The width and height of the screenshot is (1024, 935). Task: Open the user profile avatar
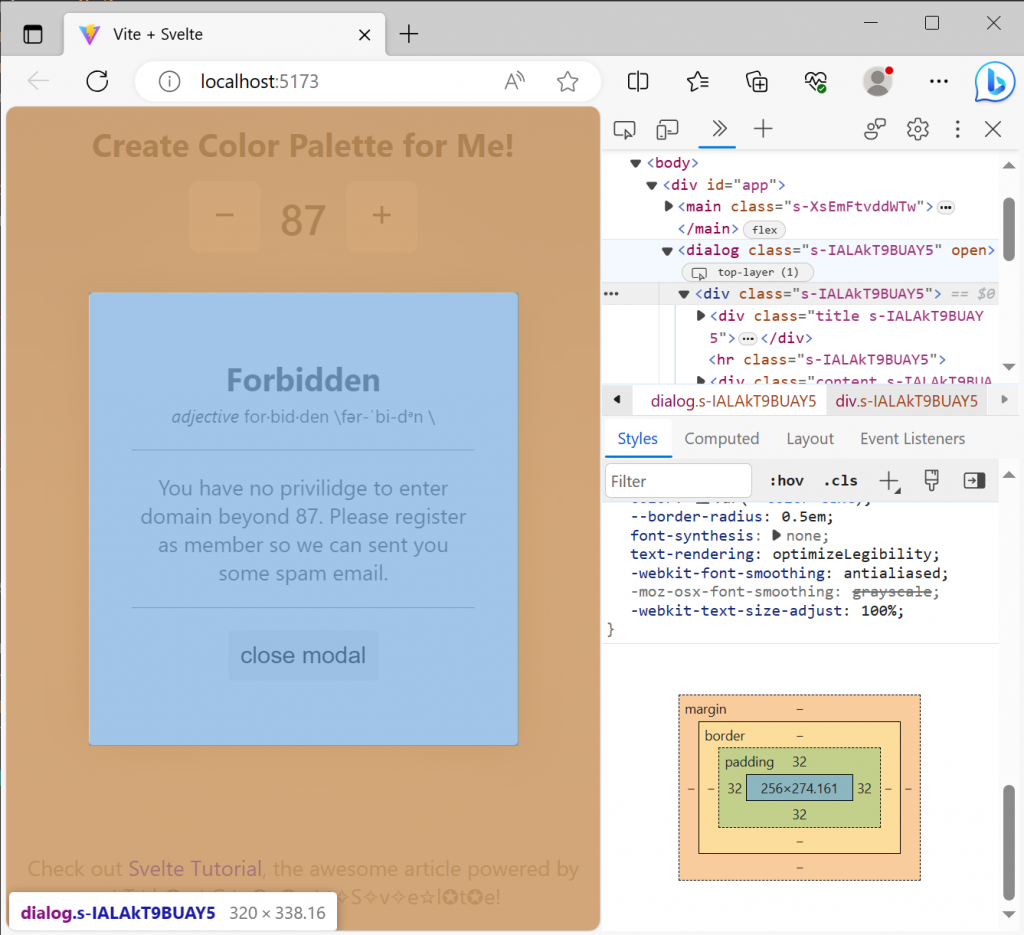point(878,82)
